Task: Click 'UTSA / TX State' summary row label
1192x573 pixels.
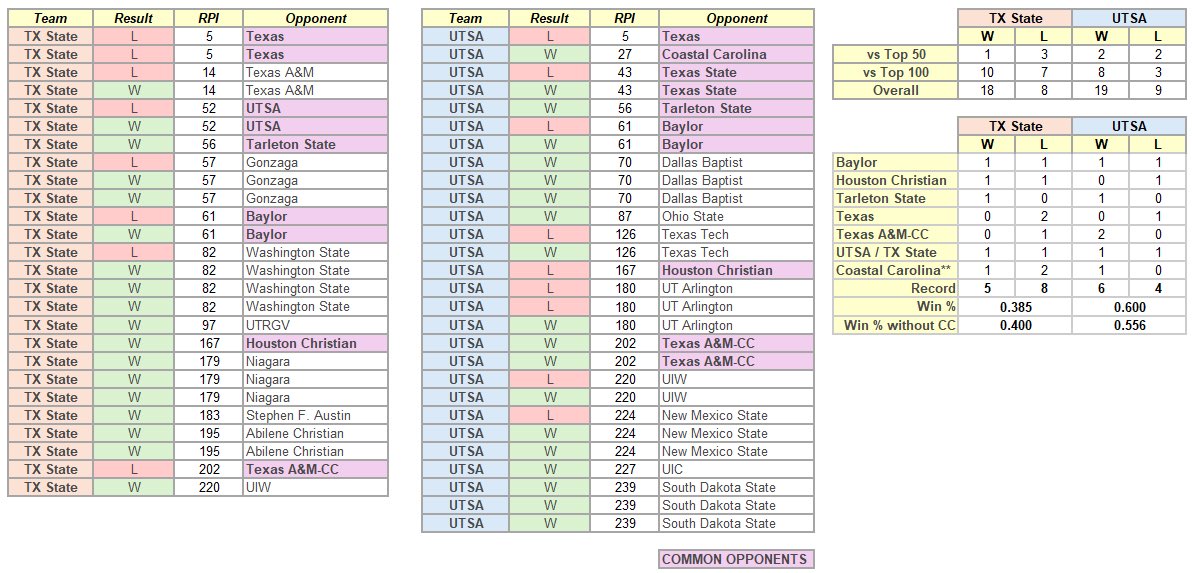Action: pos(896,252)
